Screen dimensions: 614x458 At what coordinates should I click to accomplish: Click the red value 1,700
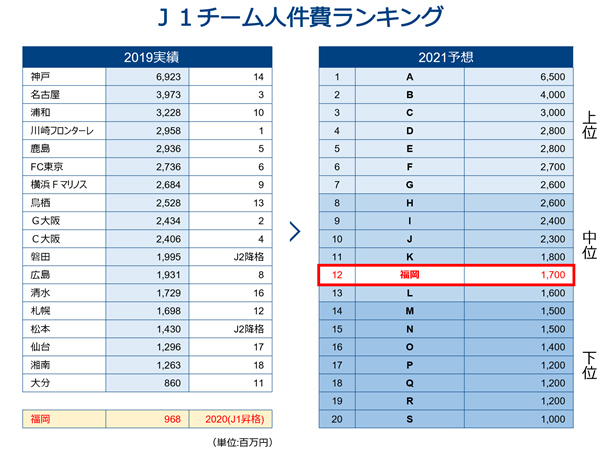553,275
